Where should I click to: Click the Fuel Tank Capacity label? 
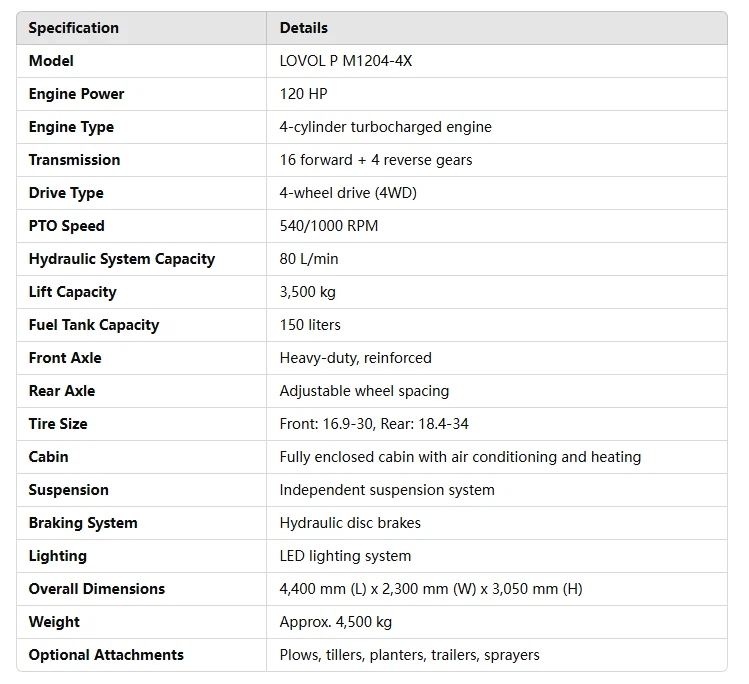pos(93,325)
